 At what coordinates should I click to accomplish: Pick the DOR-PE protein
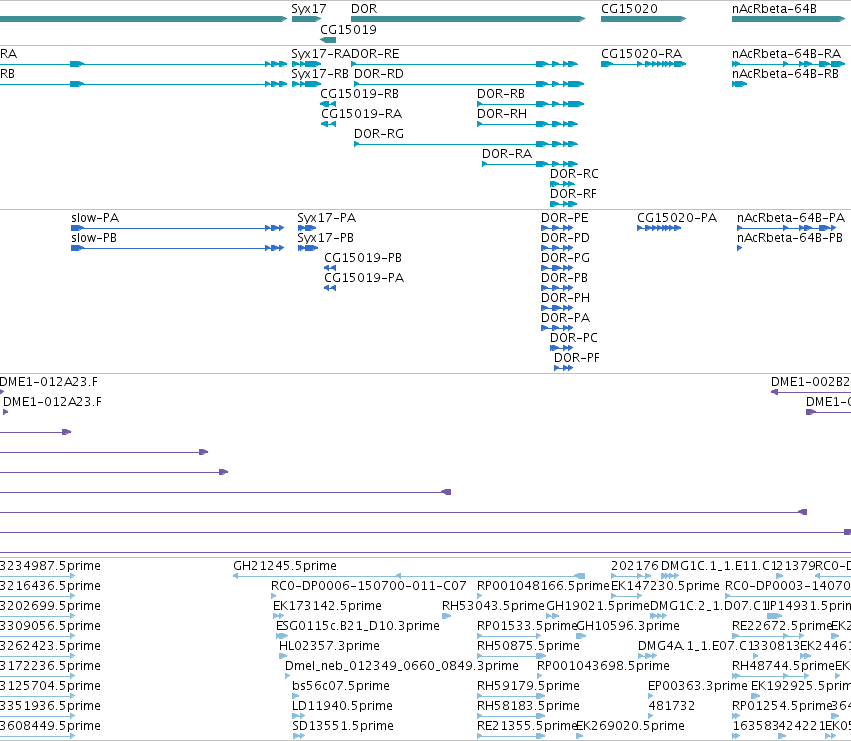click(564, 218)
